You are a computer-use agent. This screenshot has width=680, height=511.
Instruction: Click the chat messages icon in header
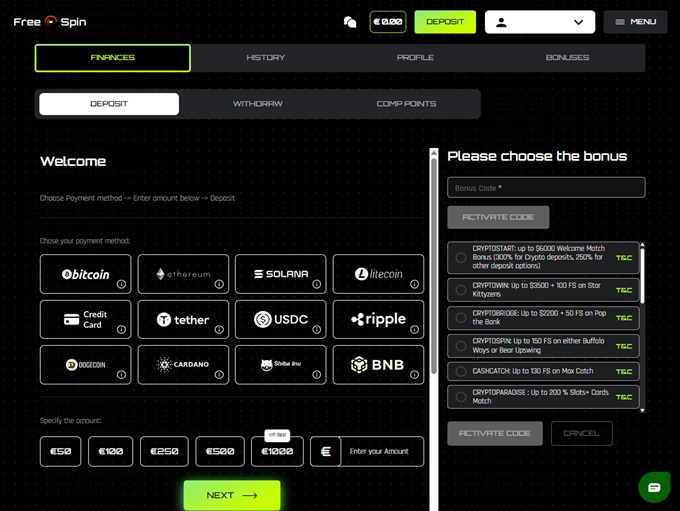click(350, 22)
